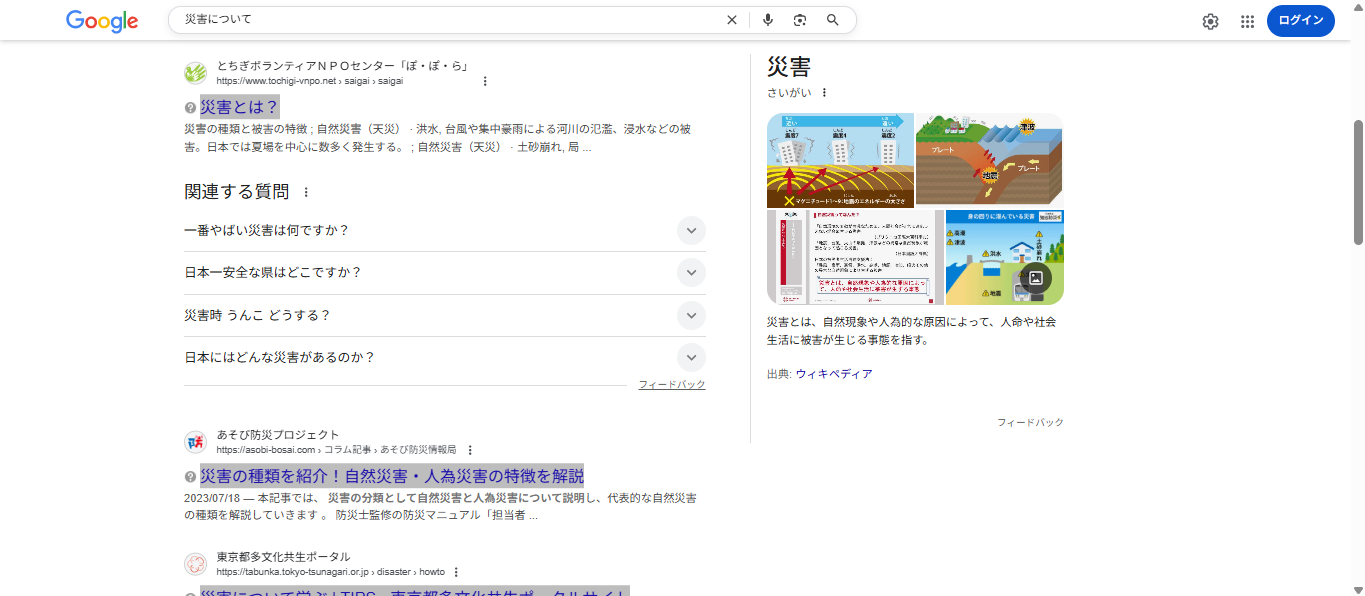Open the plate tectonics tsunami diagram image
Screen dimensions: 1365x596
(990, 160)
